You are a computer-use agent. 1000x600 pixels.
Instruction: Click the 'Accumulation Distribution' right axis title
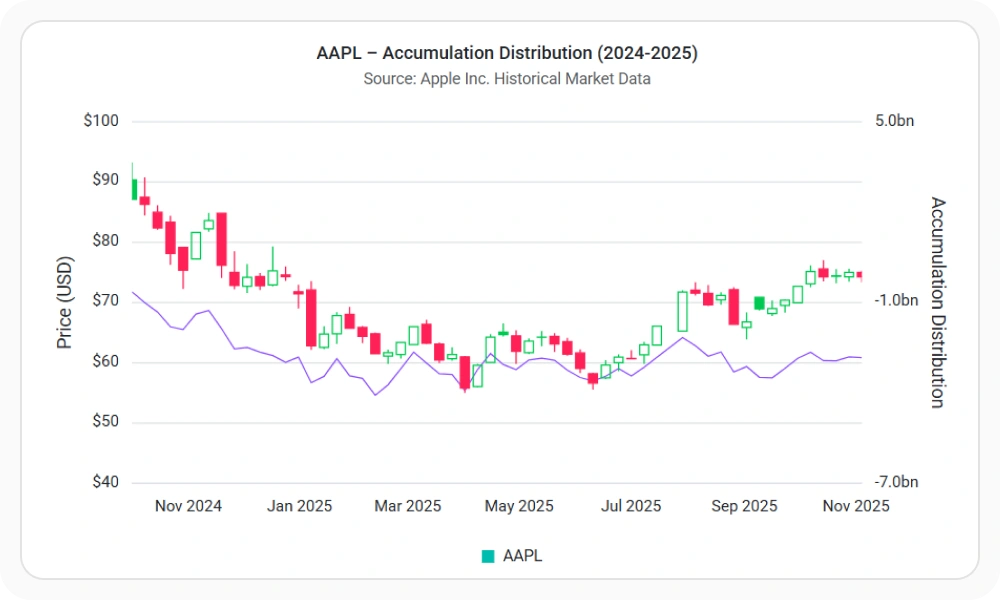tap(938, 302)
